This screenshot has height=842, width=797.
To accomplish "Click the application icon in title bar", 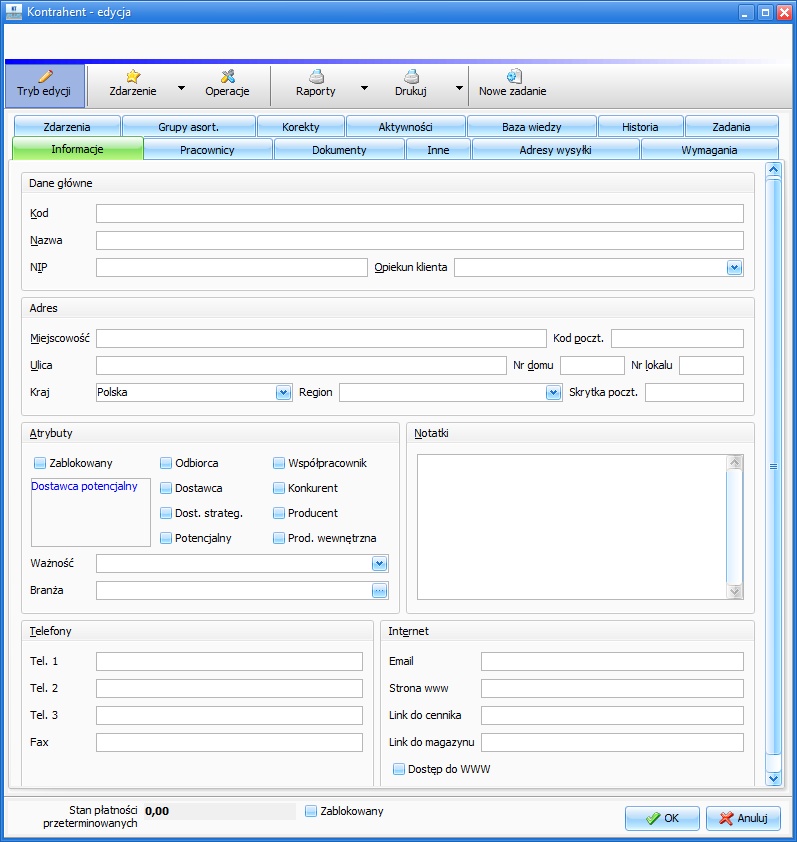I will pyautogui.click(x=13, y=12).
